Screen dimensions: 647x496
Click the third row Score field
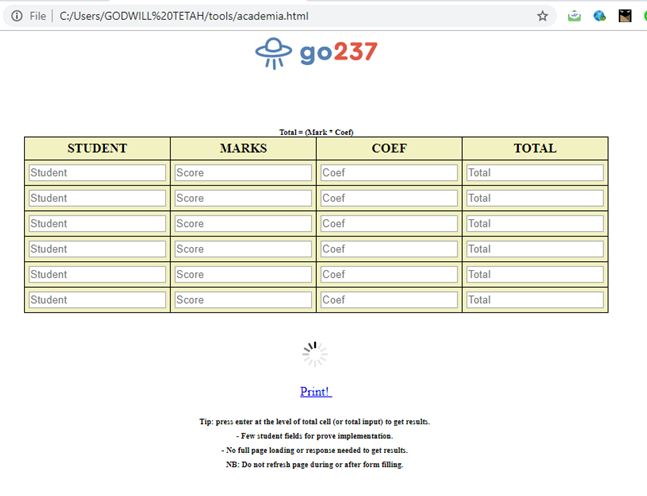pos(243,223)
